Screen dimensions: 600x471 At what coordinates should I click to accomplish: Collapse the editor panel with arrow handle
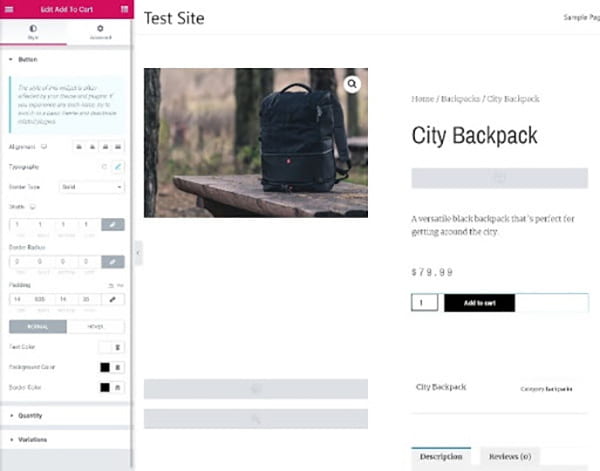[138, 253]
